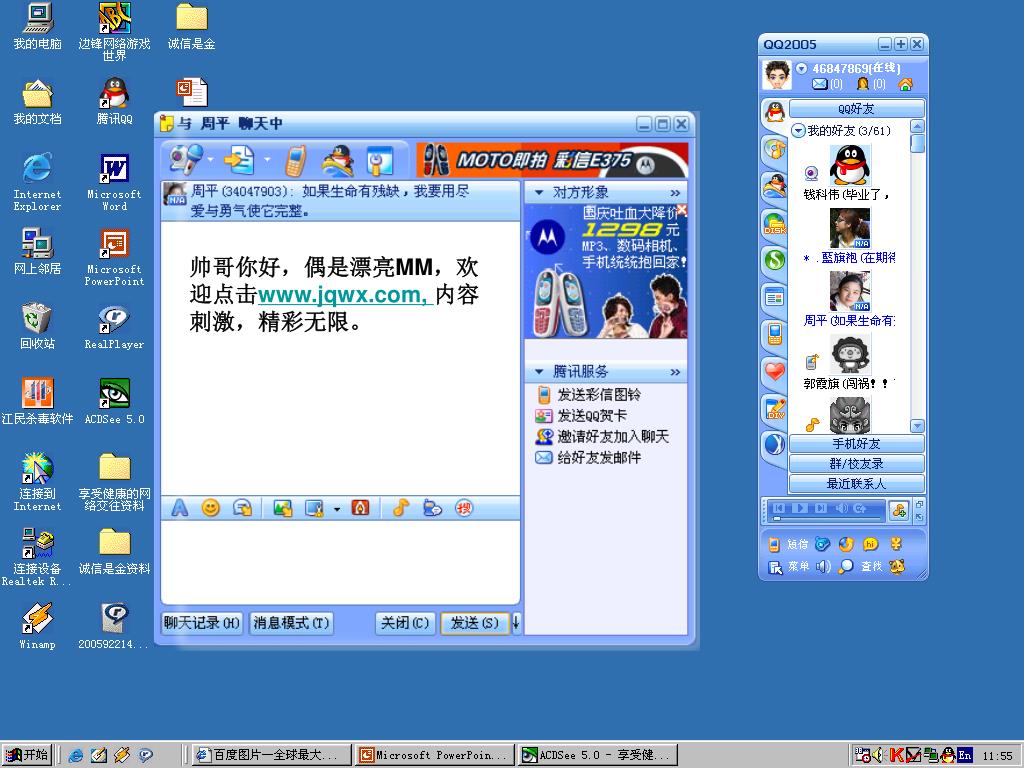Select the music side tab in QQ2005
1024x768 pixels.
click(775, 150)
